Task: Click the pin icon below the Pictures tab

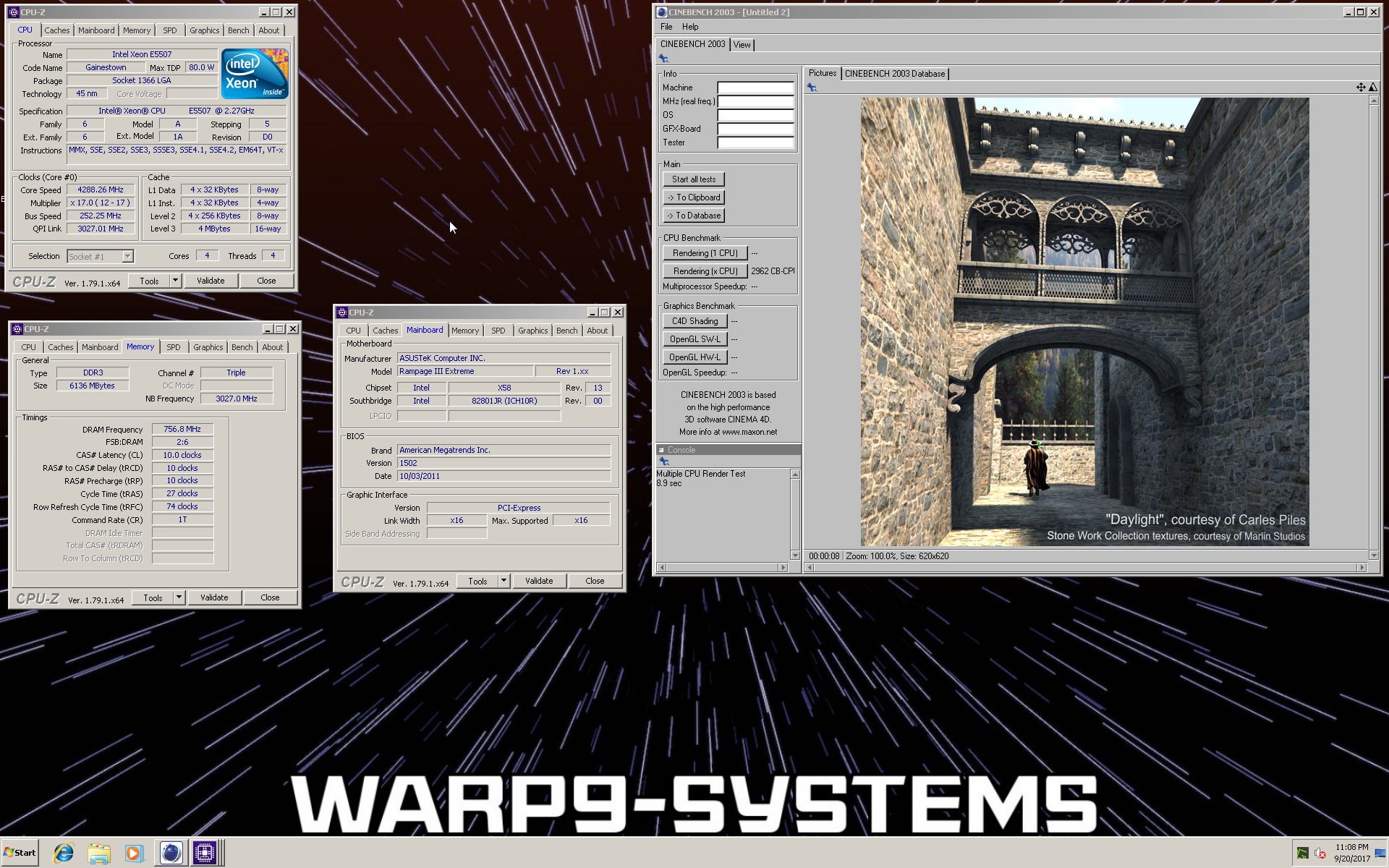Action: click(812, 88)
